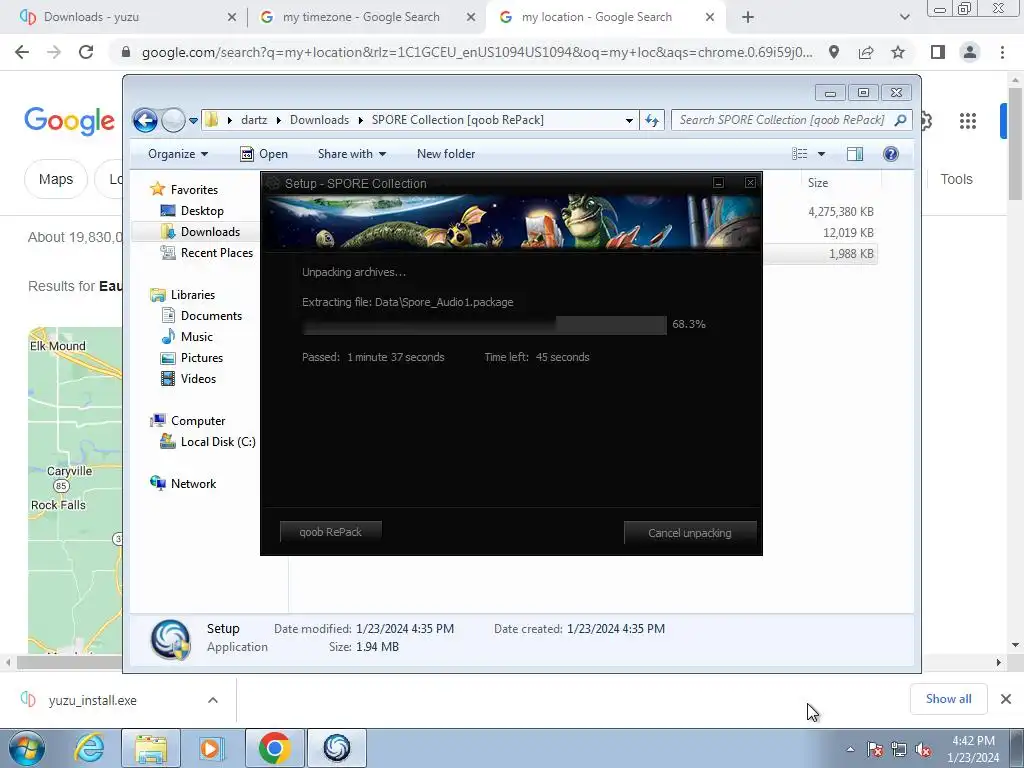Show hidden tray icons arrow
The image size is (1024, 768).
850,749
